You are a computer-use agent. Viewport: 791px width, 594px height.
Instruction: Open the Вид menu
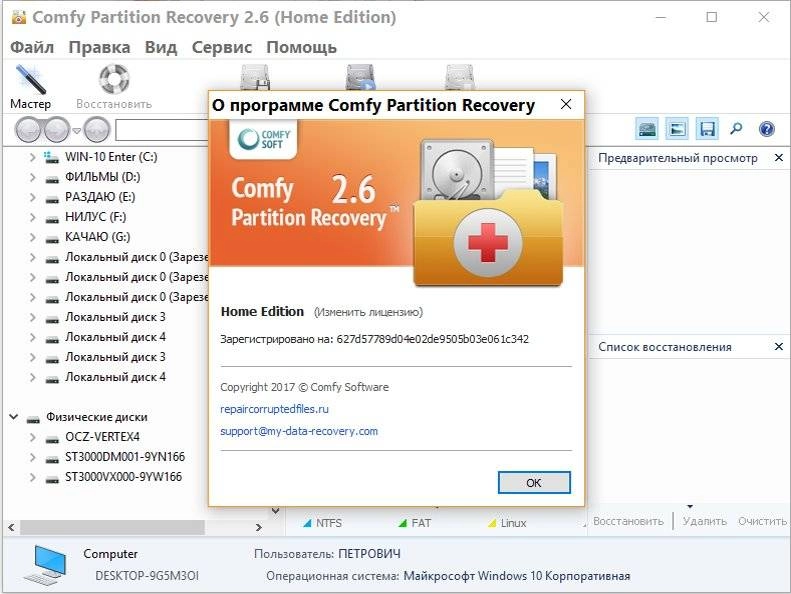point(161,47)
